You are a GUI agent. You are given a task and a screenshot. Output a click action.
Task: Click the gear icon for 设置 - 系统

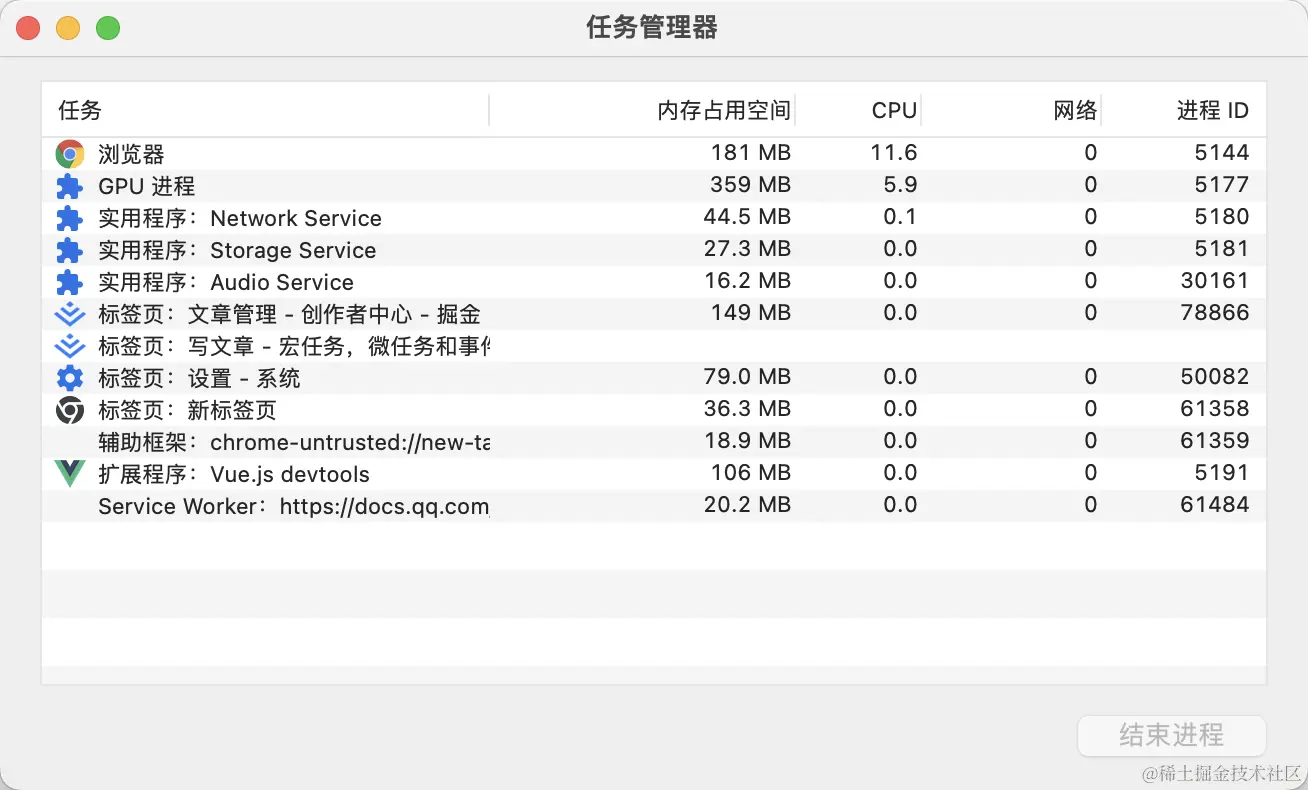[x=69, y=378]
